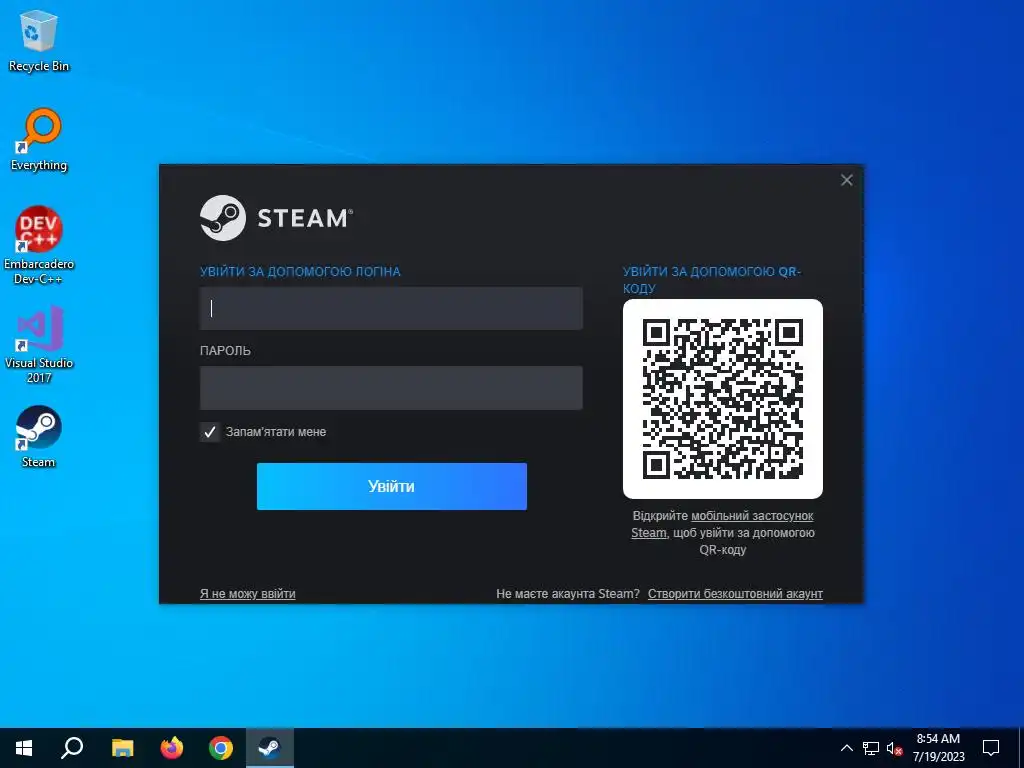Click УВІЙТИ ЗА ДОПОМОГОЮ ЛОГІНА heading
Viewport: 1024px width, 768px height.
[x=300, y=272]
